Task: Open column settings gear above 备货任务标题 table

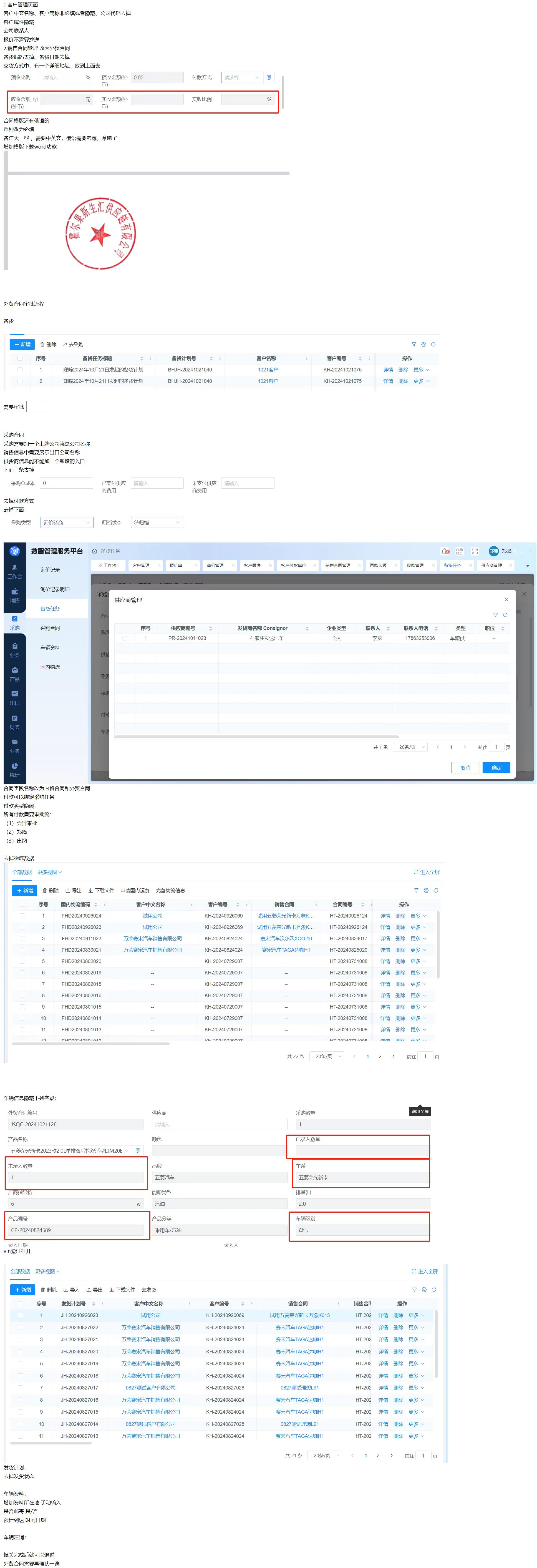Action: click(x=423, y=345)
